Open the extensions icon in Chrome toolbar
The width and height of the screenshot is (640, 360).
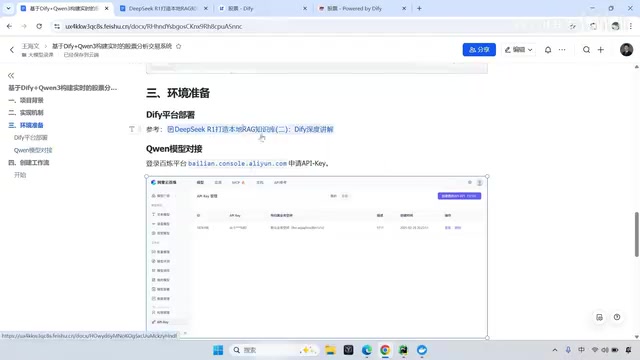click(593, 26)
